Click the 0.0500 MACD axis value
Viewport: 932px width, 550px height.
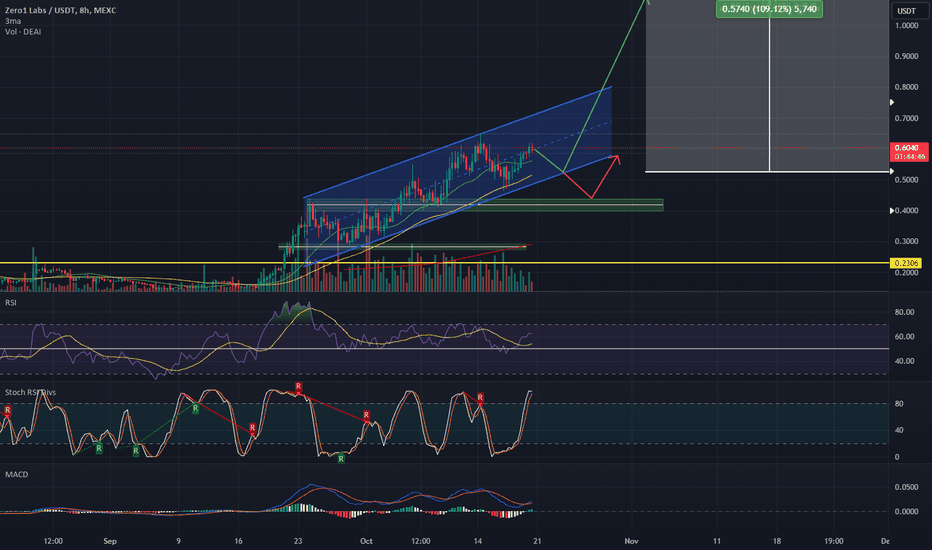906,487
